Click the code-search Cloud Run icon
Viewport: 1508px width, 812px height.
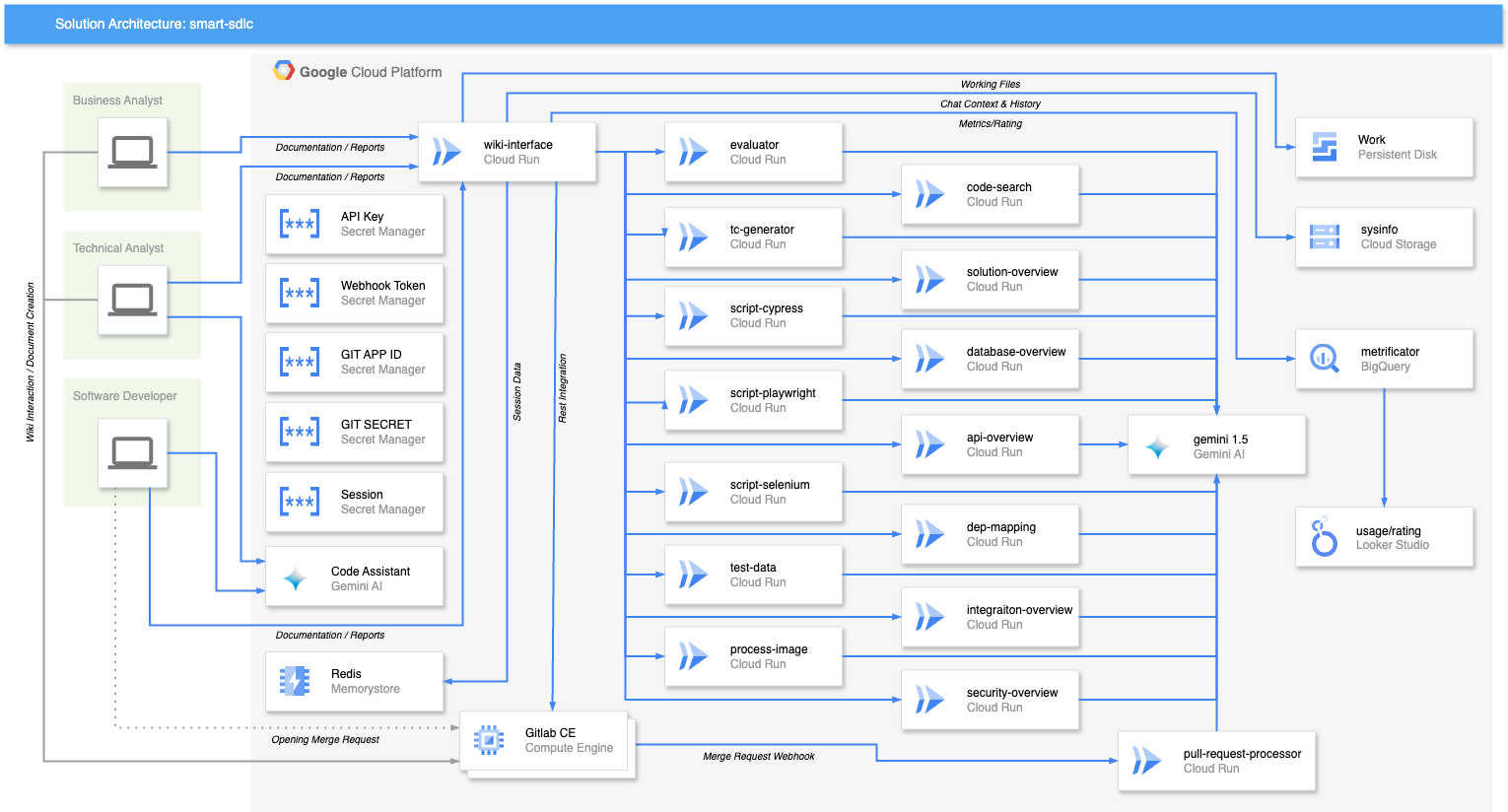click(930, 194)
